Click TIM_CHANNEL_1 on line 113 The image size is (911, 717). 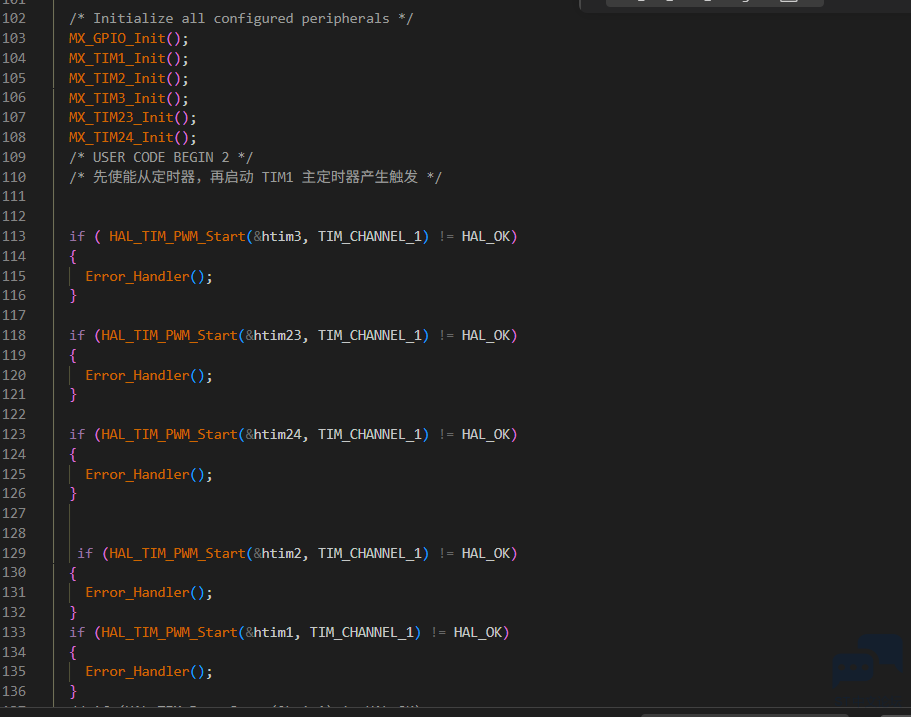pyautogui.click(x=370, y=236)
